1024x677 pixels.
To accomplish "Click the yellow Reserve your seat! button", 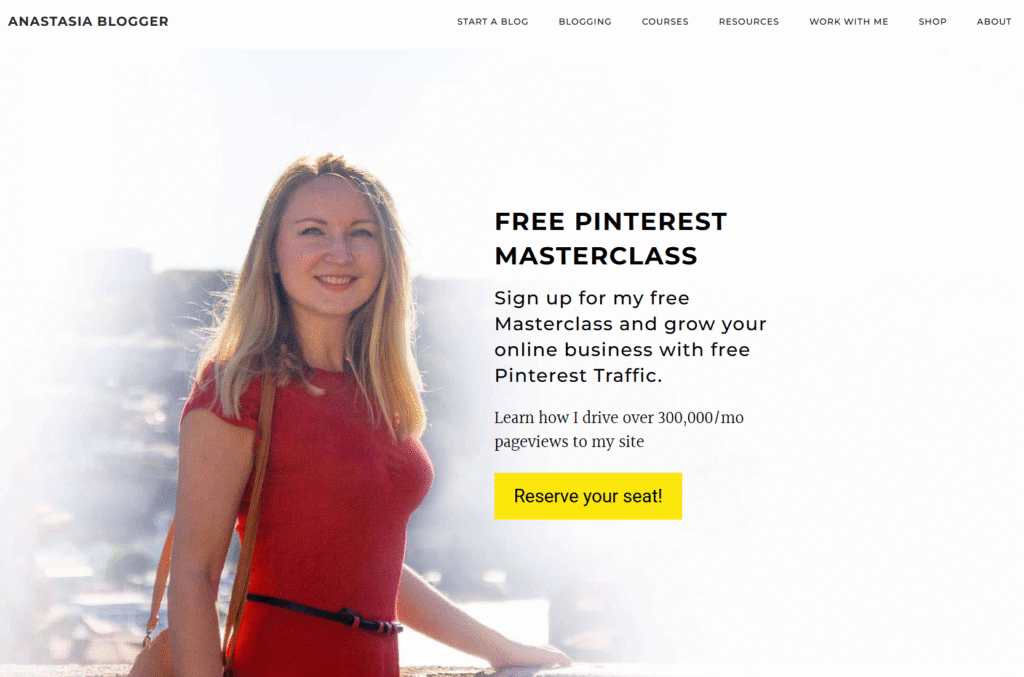I will tap(588, 496).
